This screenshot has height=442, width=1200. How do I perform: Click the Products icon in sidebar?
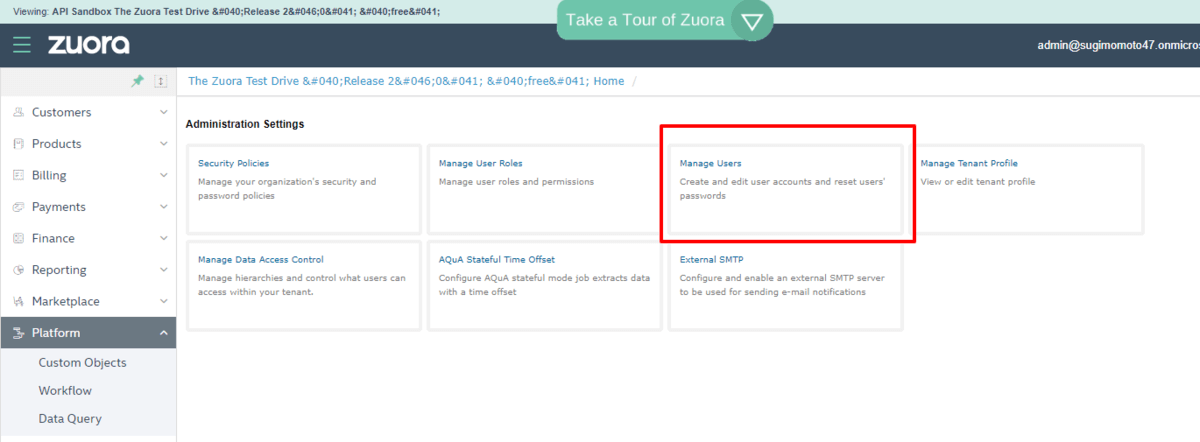pos(18,144)
